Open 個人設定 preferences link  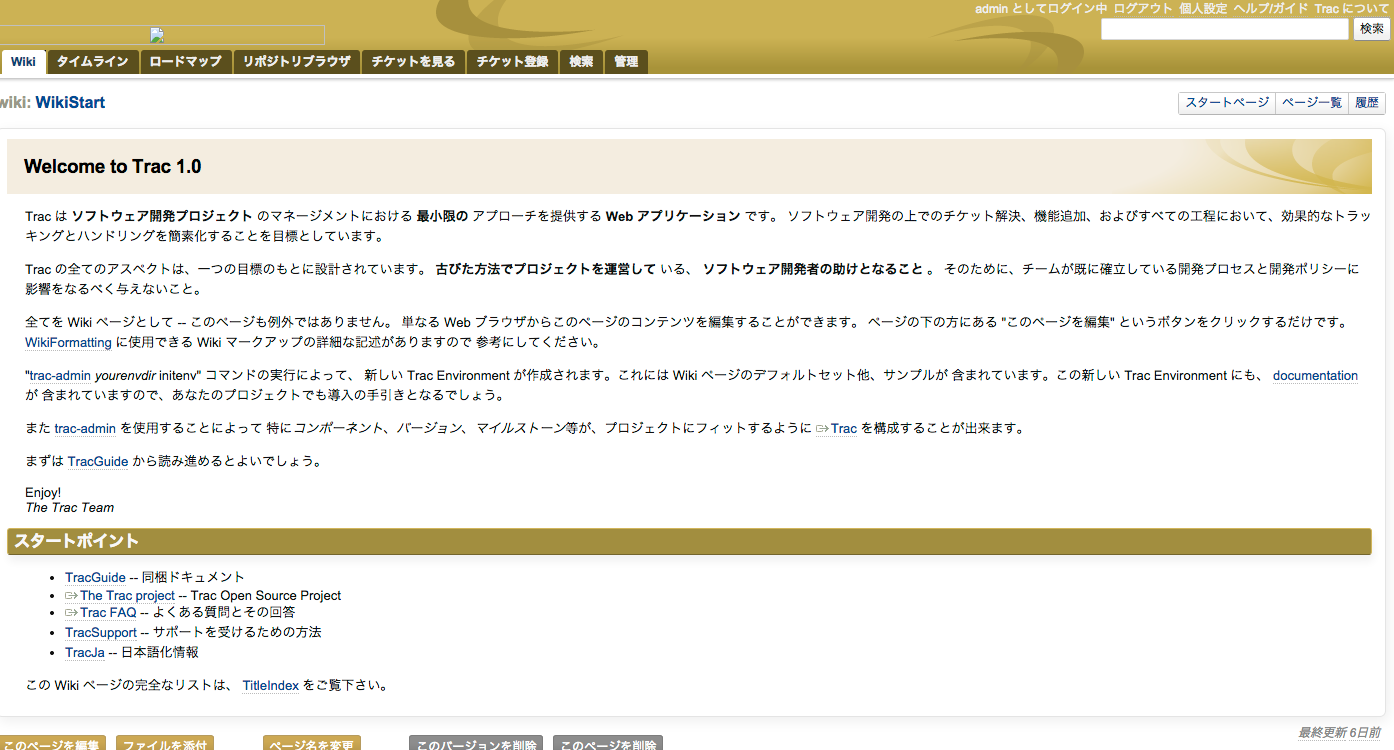[x=1203, y=8]
